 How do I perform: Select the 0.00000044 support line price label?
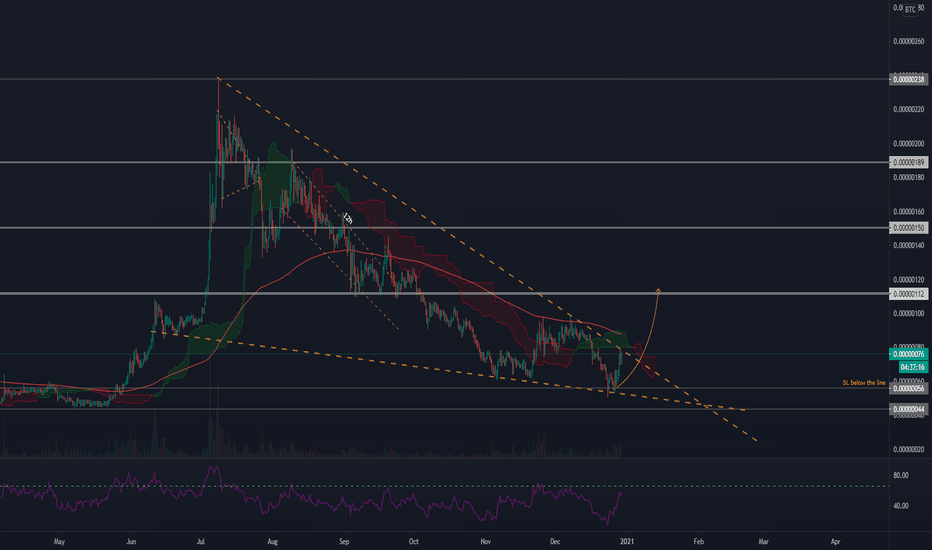(x=909, y=409)
